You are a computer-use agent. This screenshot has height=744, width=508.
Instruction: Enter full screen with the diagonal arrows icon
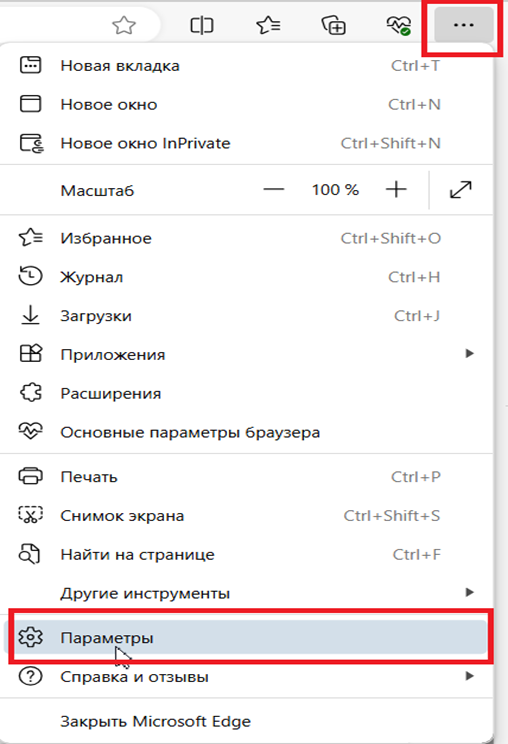click(461, 190)
